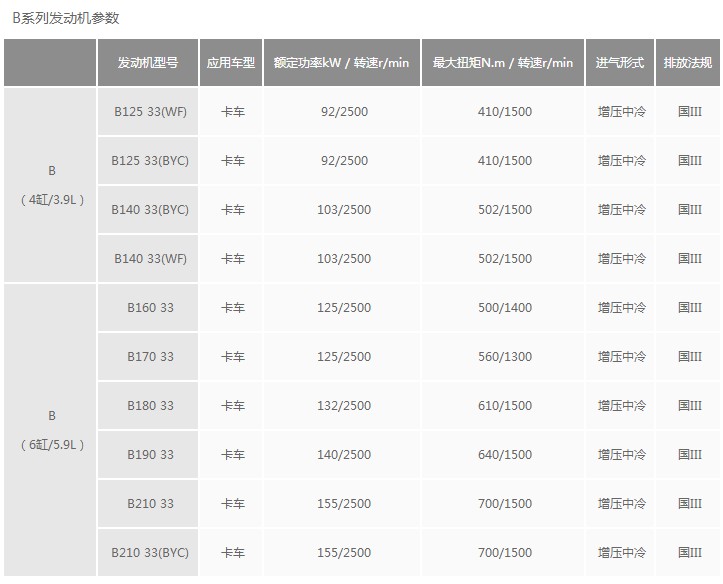723x584 pixels.
Task: Click the 应用车型 column header
Action: [x=231, y=62]
